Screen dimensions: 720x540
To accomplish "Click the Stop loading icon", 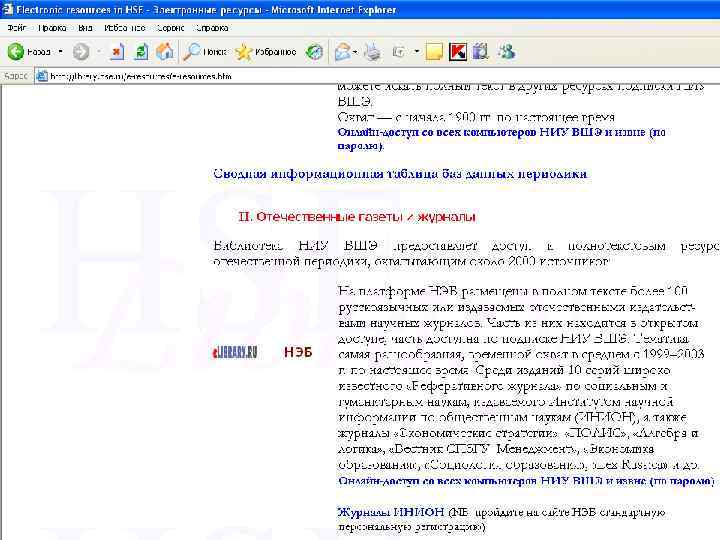I will [x=117, y=52].
